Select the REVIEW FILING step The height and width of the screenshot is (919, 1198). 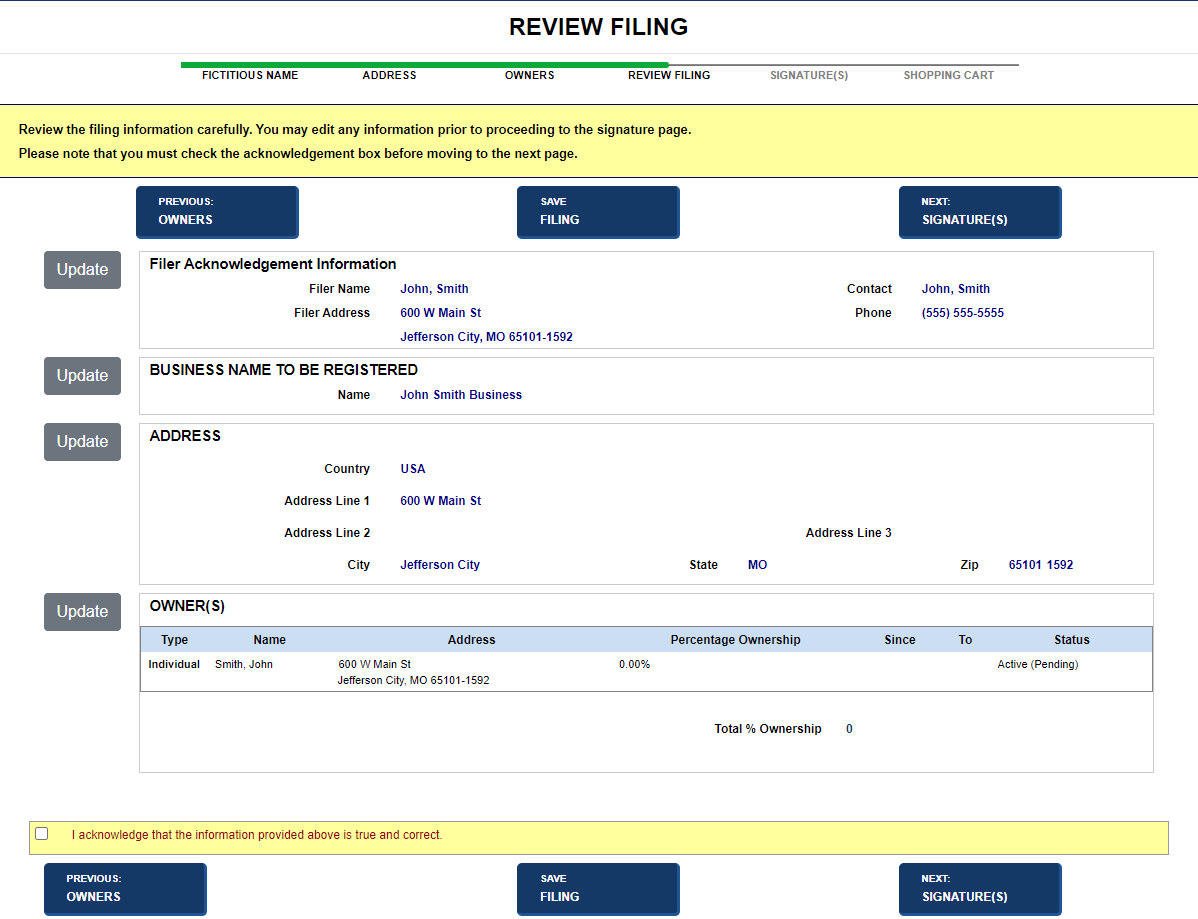pos(669,75)
